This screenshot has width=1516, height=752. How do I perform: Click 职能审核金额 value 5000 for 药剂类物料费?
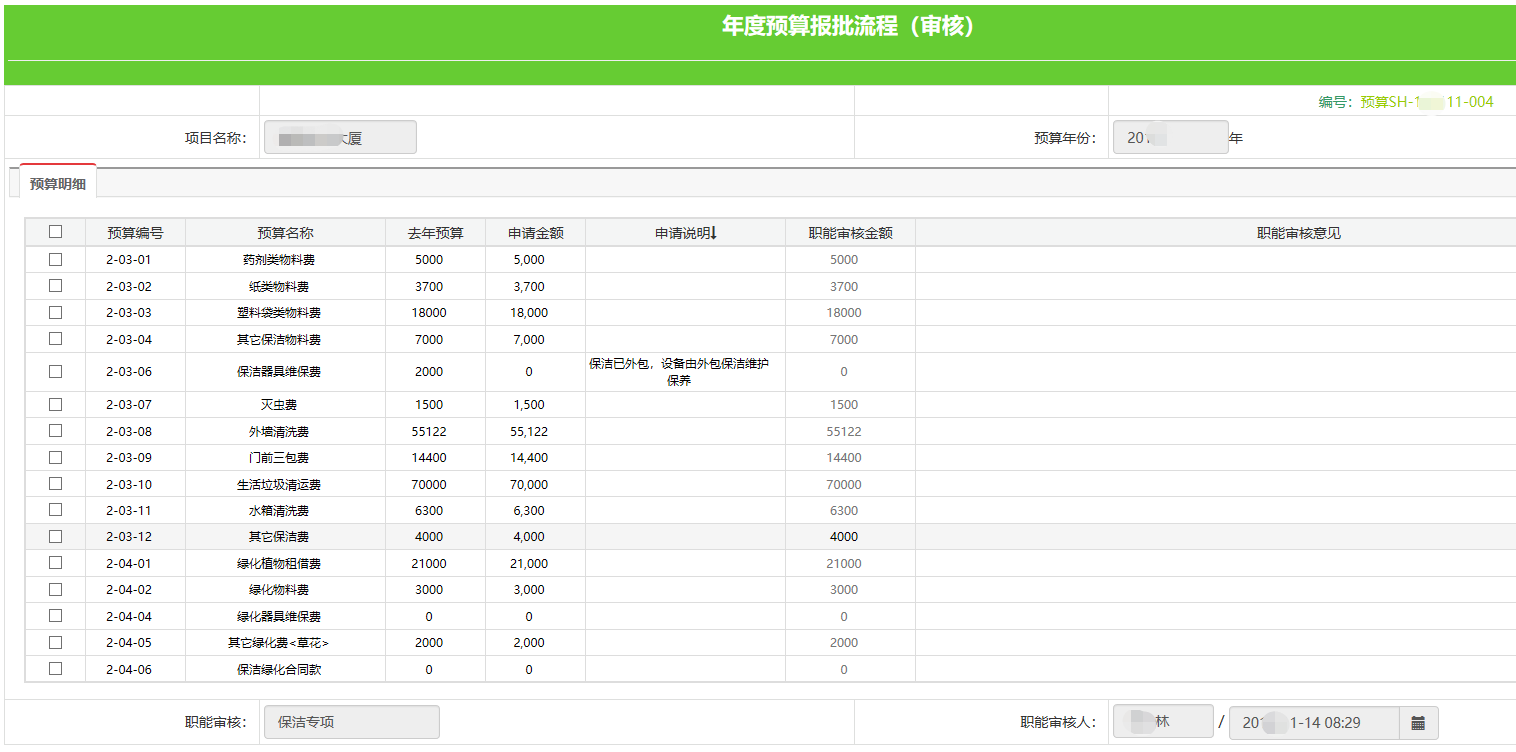(845, 260)
